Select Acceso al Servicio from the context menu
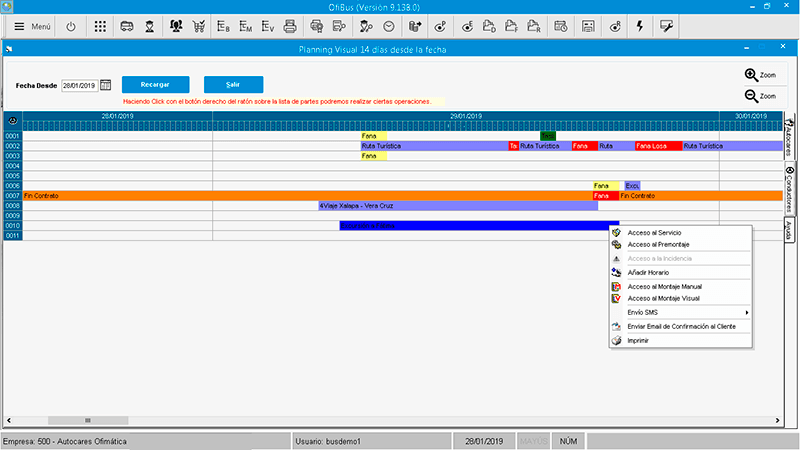 point(654,232)
